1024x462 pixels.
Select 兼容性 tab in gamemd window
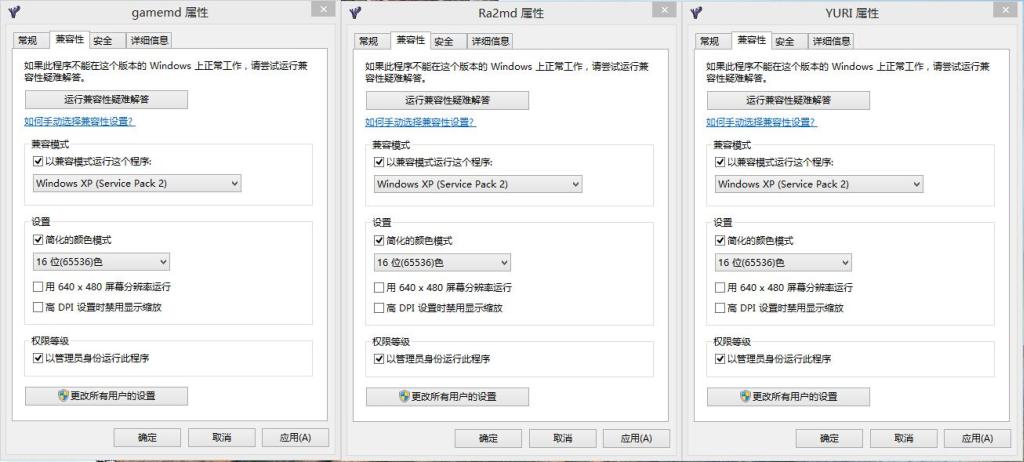pos(69,39)
